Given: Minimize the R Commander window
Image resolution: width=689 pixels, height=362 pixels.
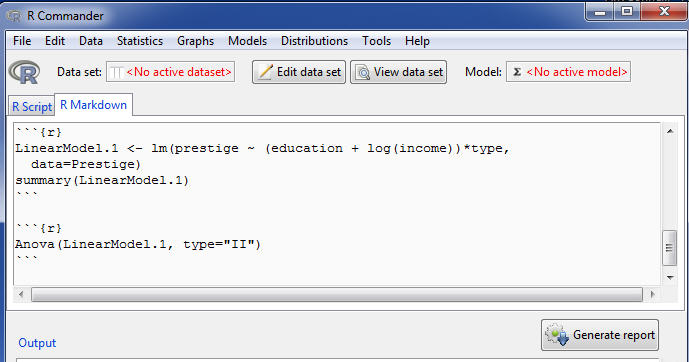Looking at the screenshot, I should [x=600, y=12].
